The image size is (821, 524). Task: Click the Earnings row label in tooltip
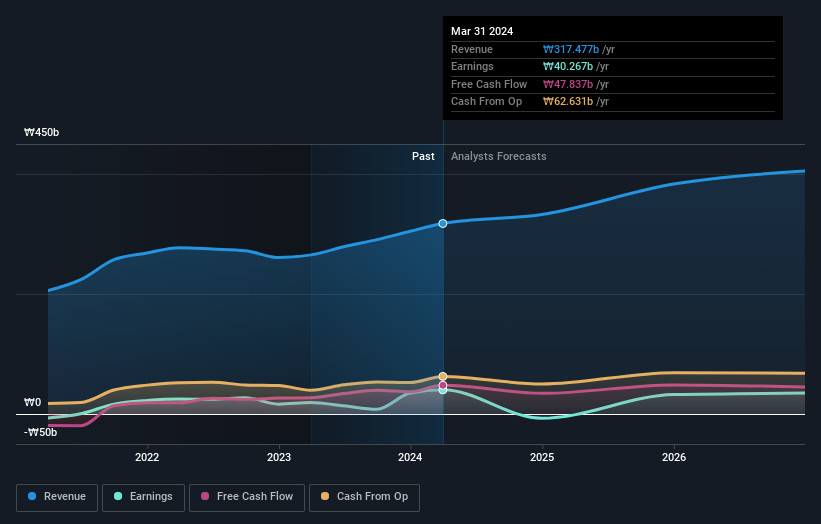(472, 66)
